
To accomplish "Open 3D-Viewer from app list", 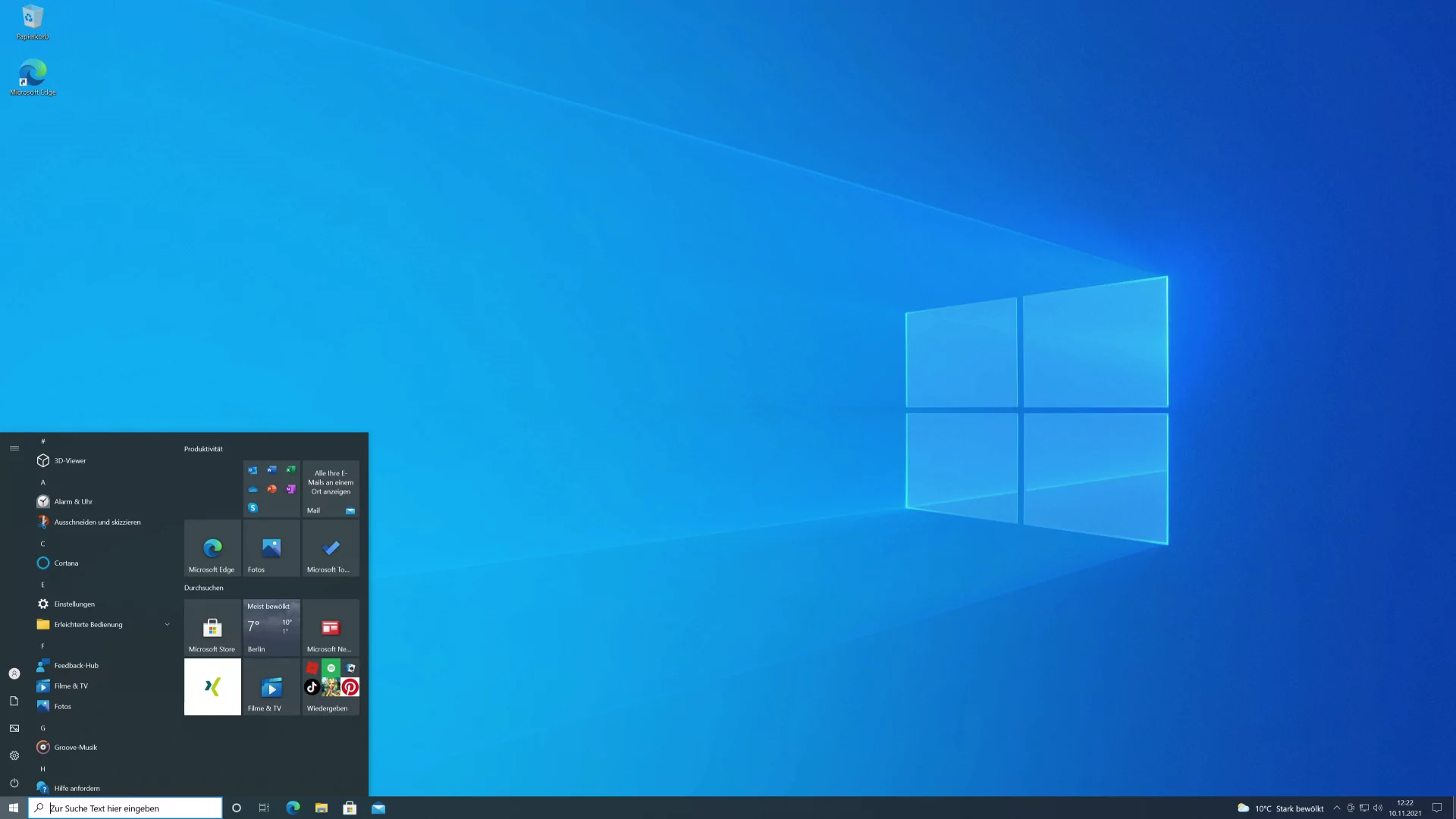I will coord(70,460).
